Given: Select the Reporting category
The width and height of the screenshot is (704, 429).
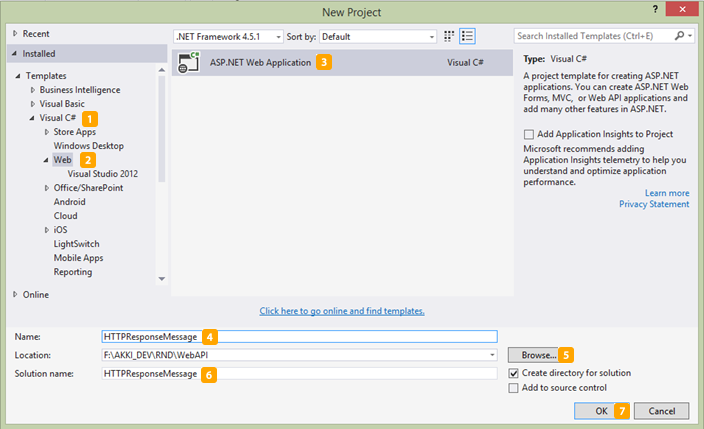Looking at the screenshot, I should (73, 272).
